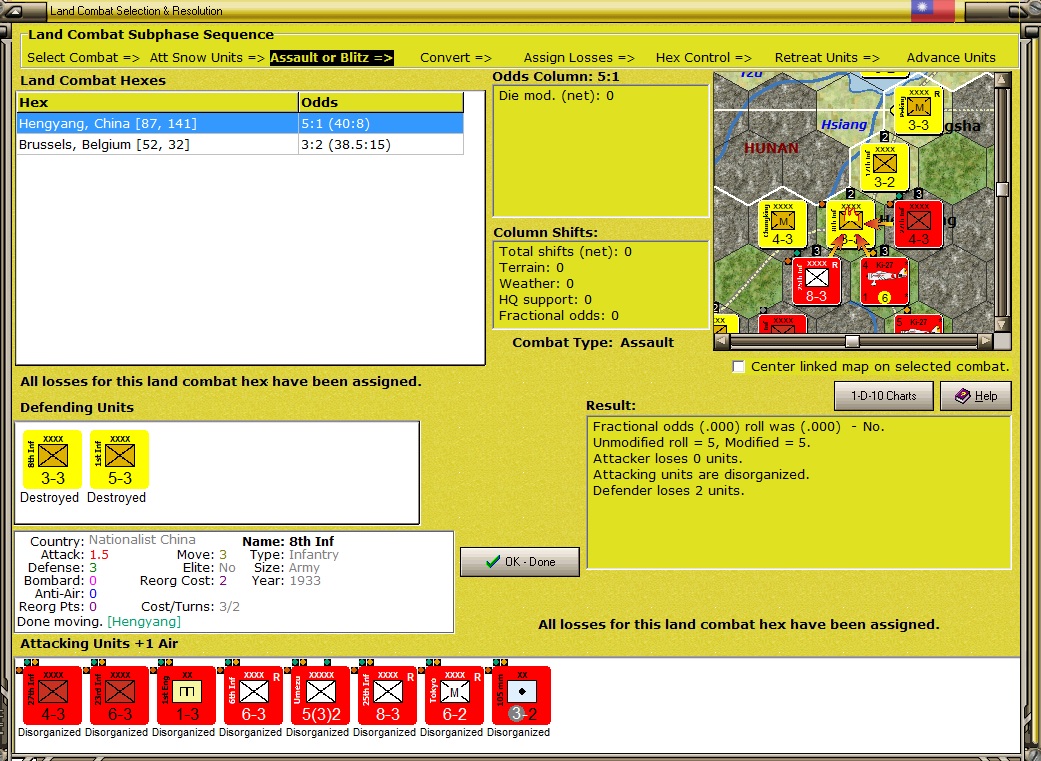
Task: Click the Retreat Units subphase step
Action: [827, 58]
